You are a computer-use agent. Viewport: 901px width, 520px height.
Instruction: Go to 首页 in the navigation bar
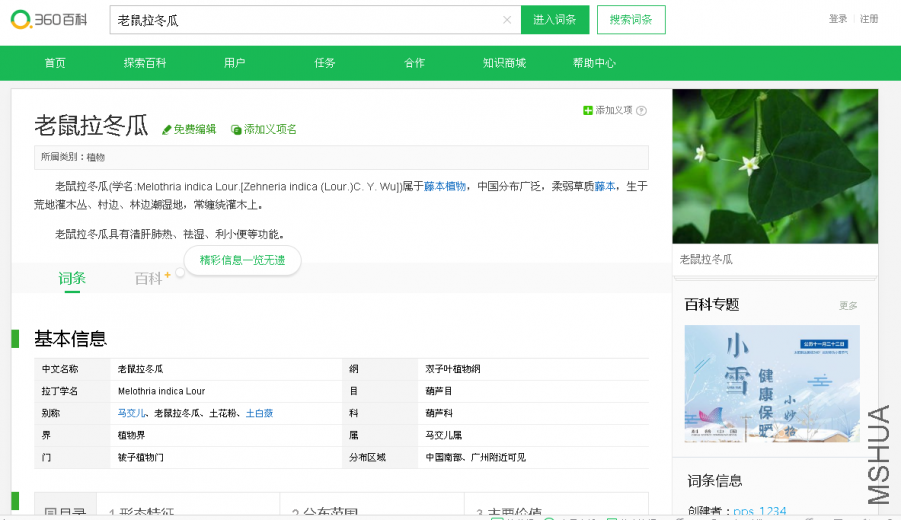(55, 63)
